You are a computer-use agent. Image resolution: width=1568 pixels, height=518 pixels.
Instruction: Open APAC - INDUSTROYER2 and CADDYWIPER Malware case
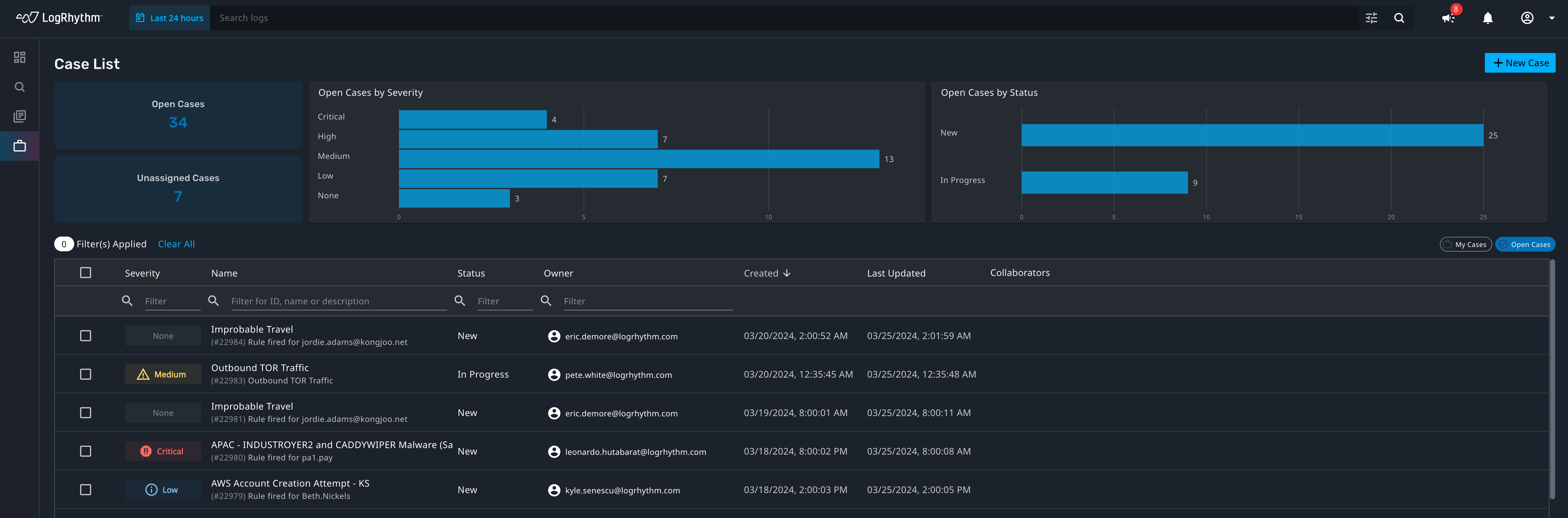click(x=332, y=445)
